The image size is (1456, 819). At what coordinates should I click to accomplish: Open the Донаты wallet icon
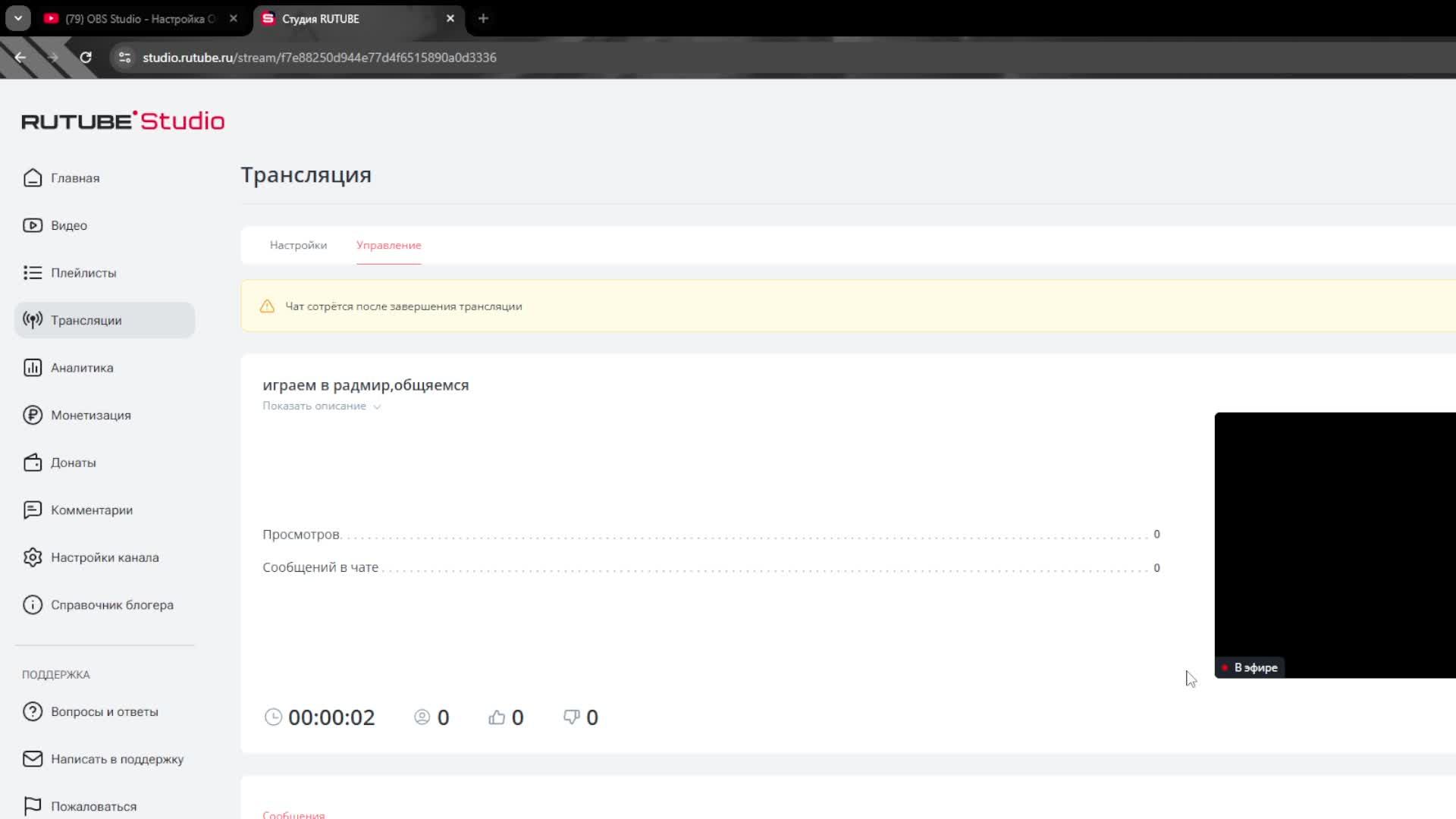32,463
